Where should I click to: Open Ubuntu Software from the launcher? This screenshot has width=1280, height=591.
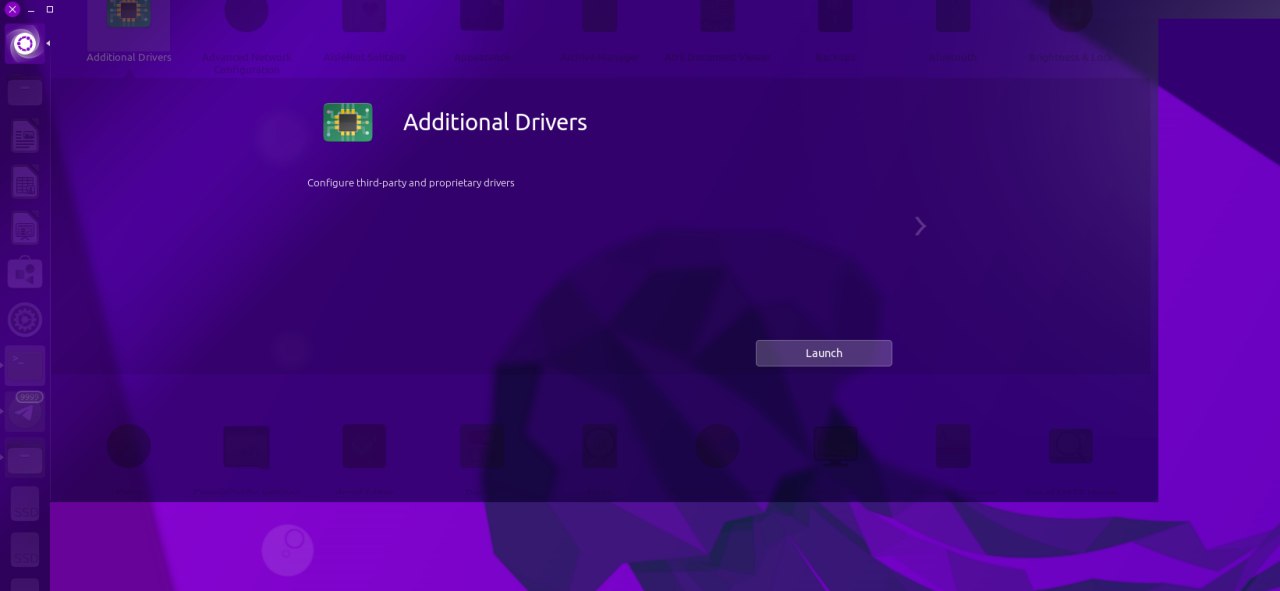click(25, 274)
